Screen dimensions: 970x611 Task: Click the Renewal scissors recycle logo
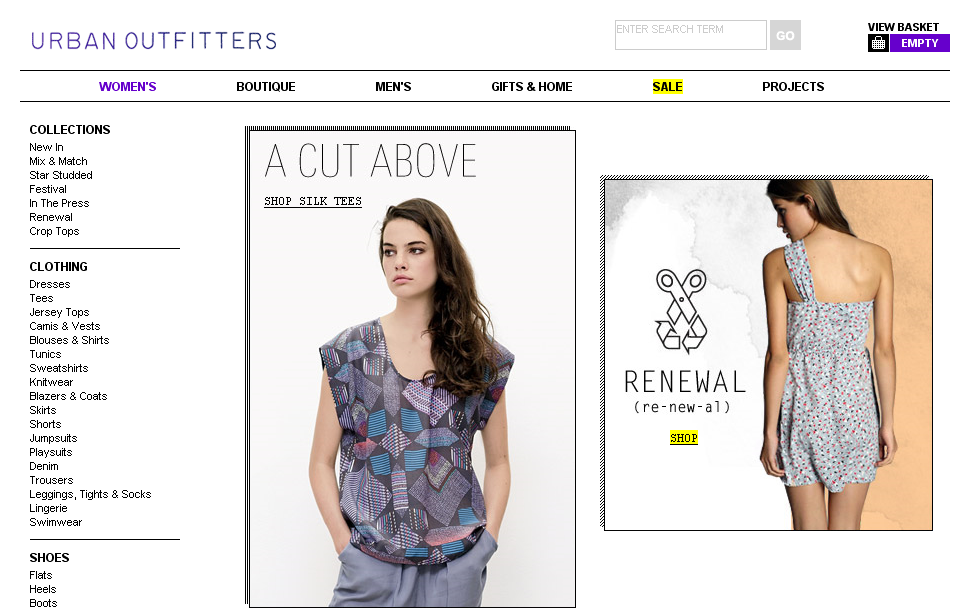pyautogui.click(x=680, y=311)
